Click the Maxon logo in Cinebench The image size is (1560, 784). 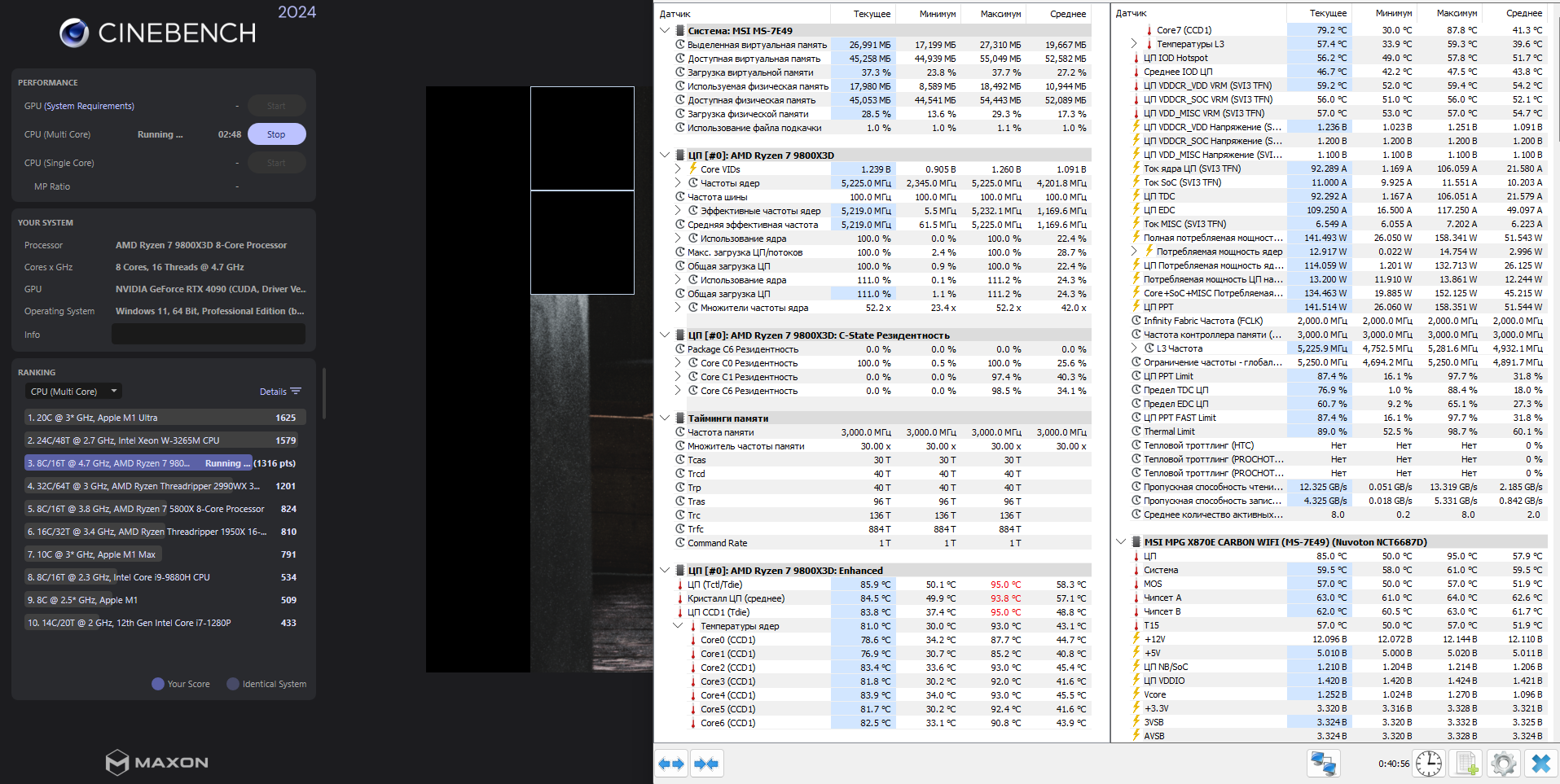(157, 762)
